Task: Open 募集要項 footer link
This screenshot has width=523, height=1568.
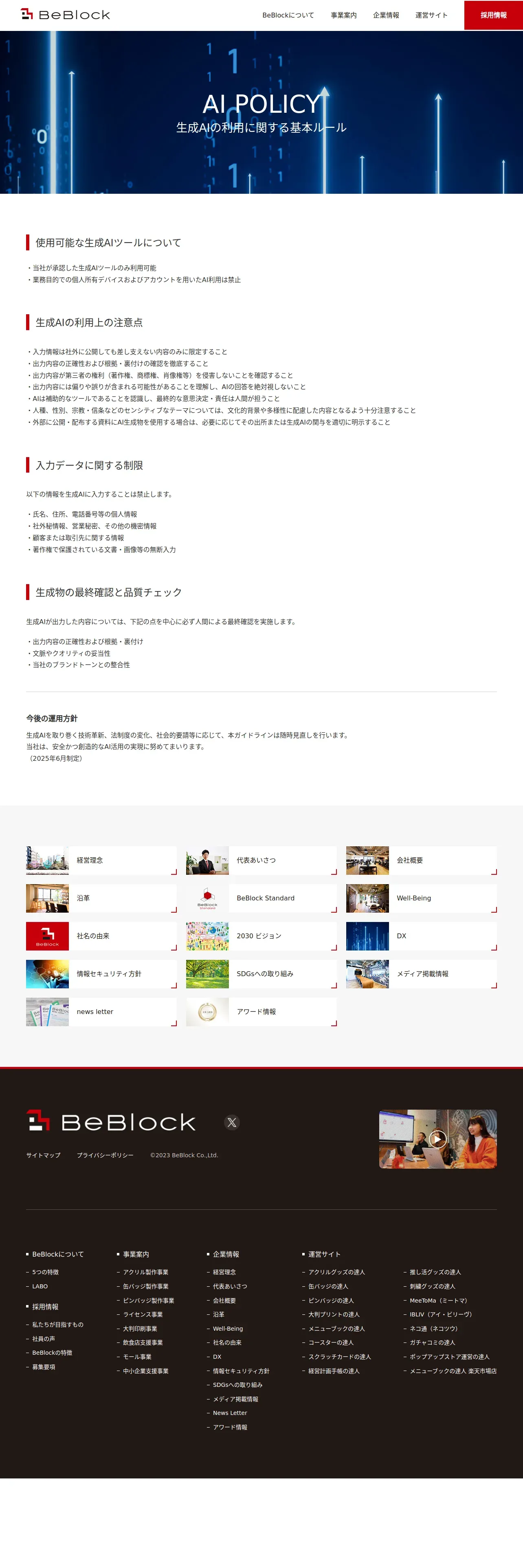Action: tap(43, 1367)
